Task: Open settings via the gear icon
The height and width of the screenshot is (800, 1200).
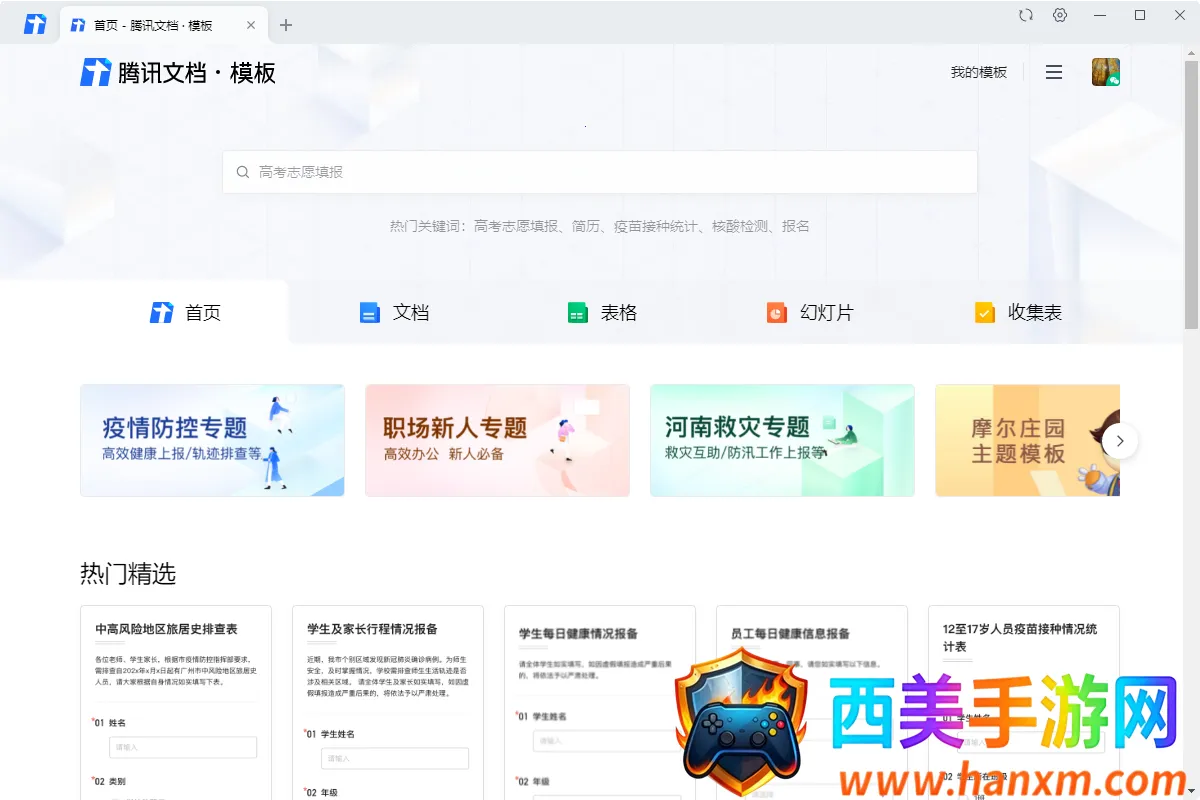Action: click(x=1060, y=15)
